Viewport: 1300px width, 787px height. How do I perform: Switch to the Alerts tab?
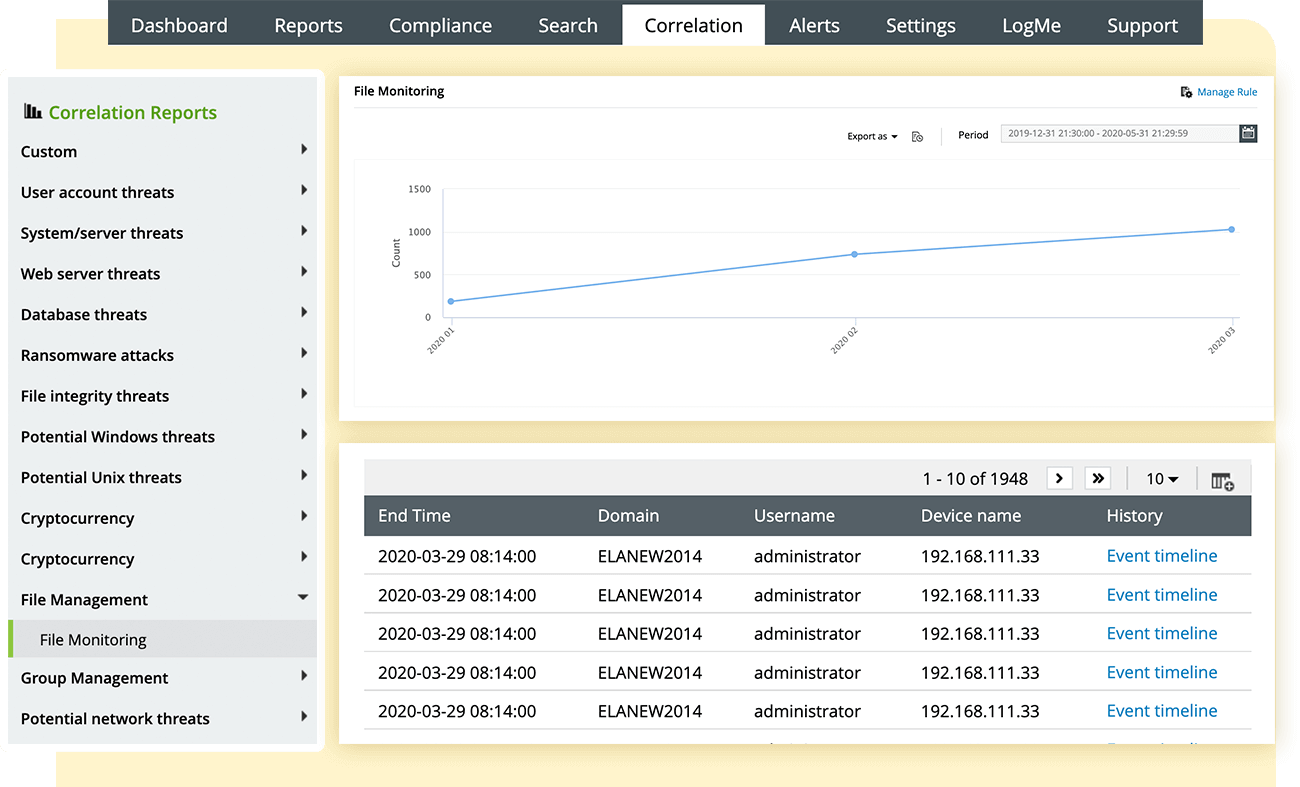tap(814, 26)
